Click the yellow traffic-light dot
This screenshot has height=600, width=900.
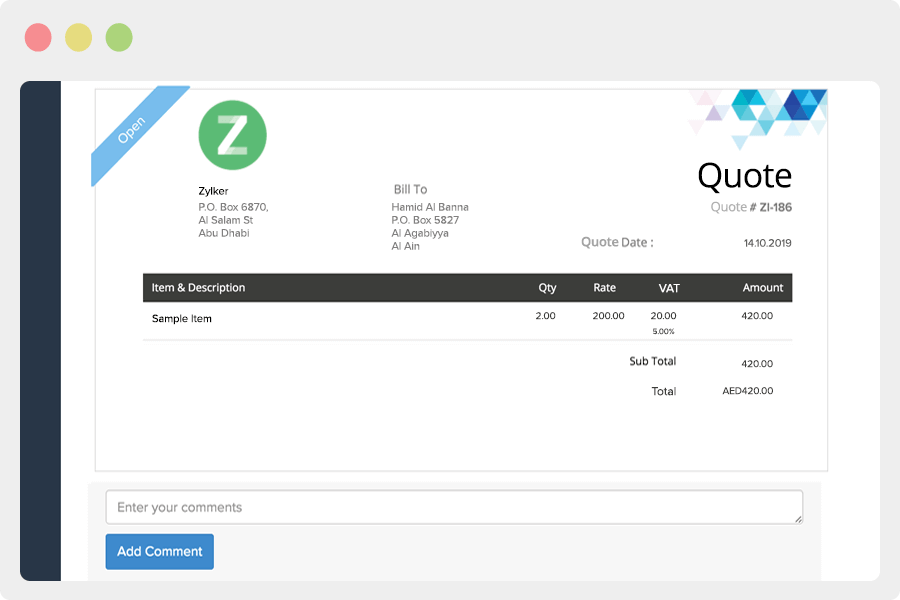(79, 35)
